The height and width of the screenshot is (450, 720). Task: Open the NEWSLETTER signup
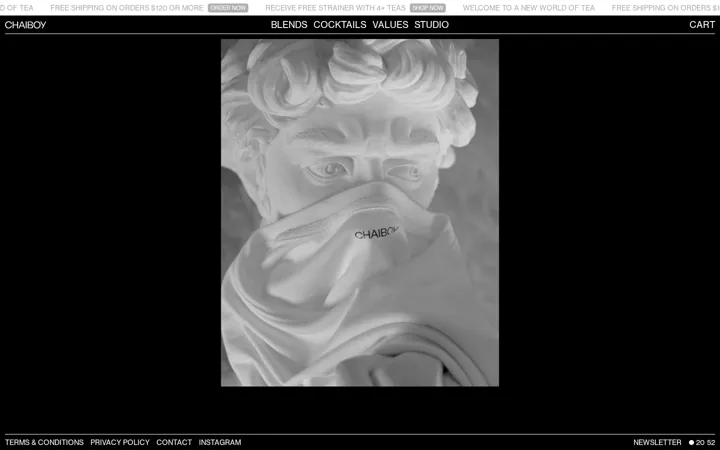[657, 442]
